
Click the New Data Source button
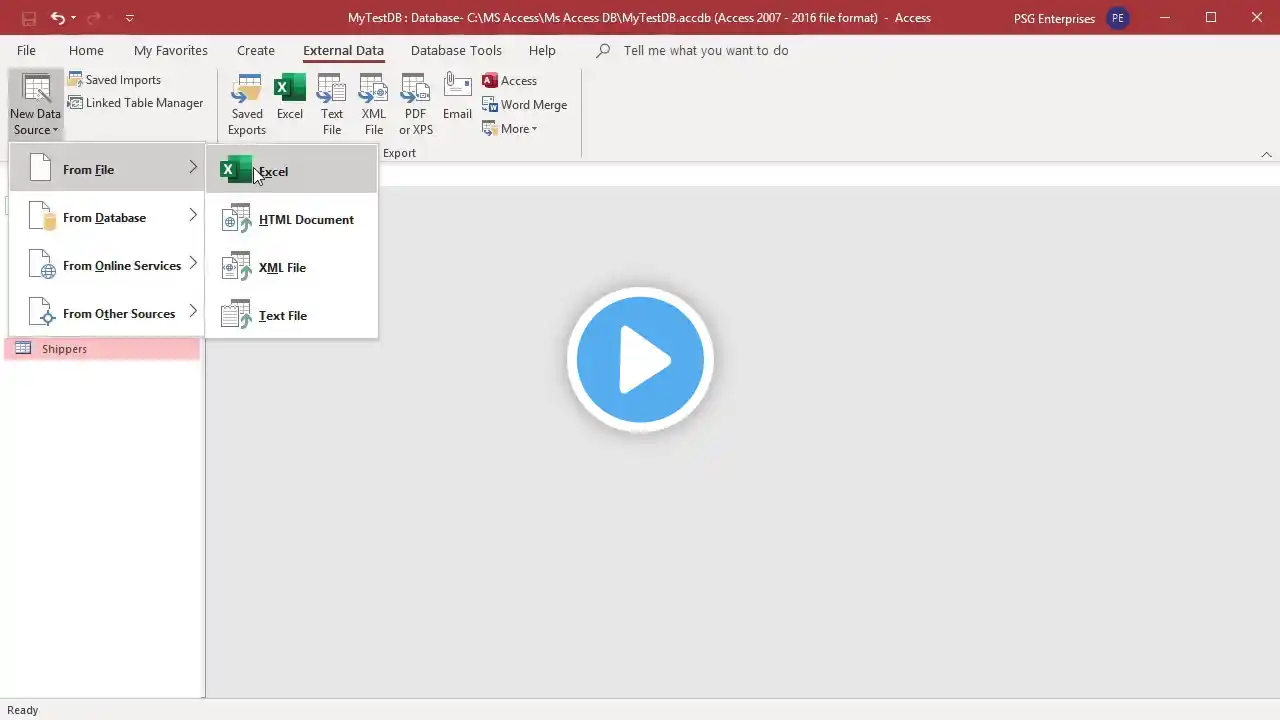[36, 105]
